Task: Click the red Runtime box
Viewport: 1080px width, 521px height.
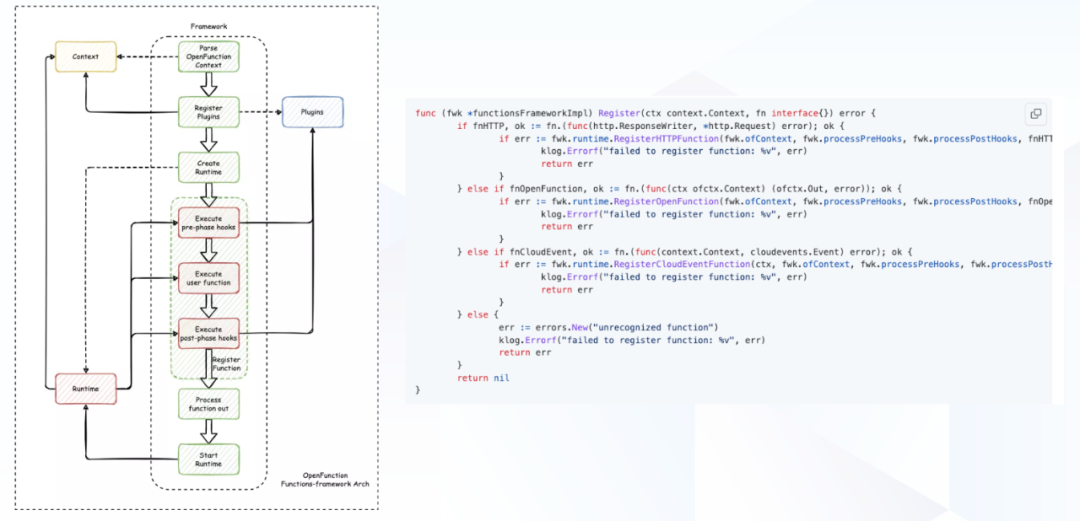Action: pyautogui.click(x=85, y=389)
